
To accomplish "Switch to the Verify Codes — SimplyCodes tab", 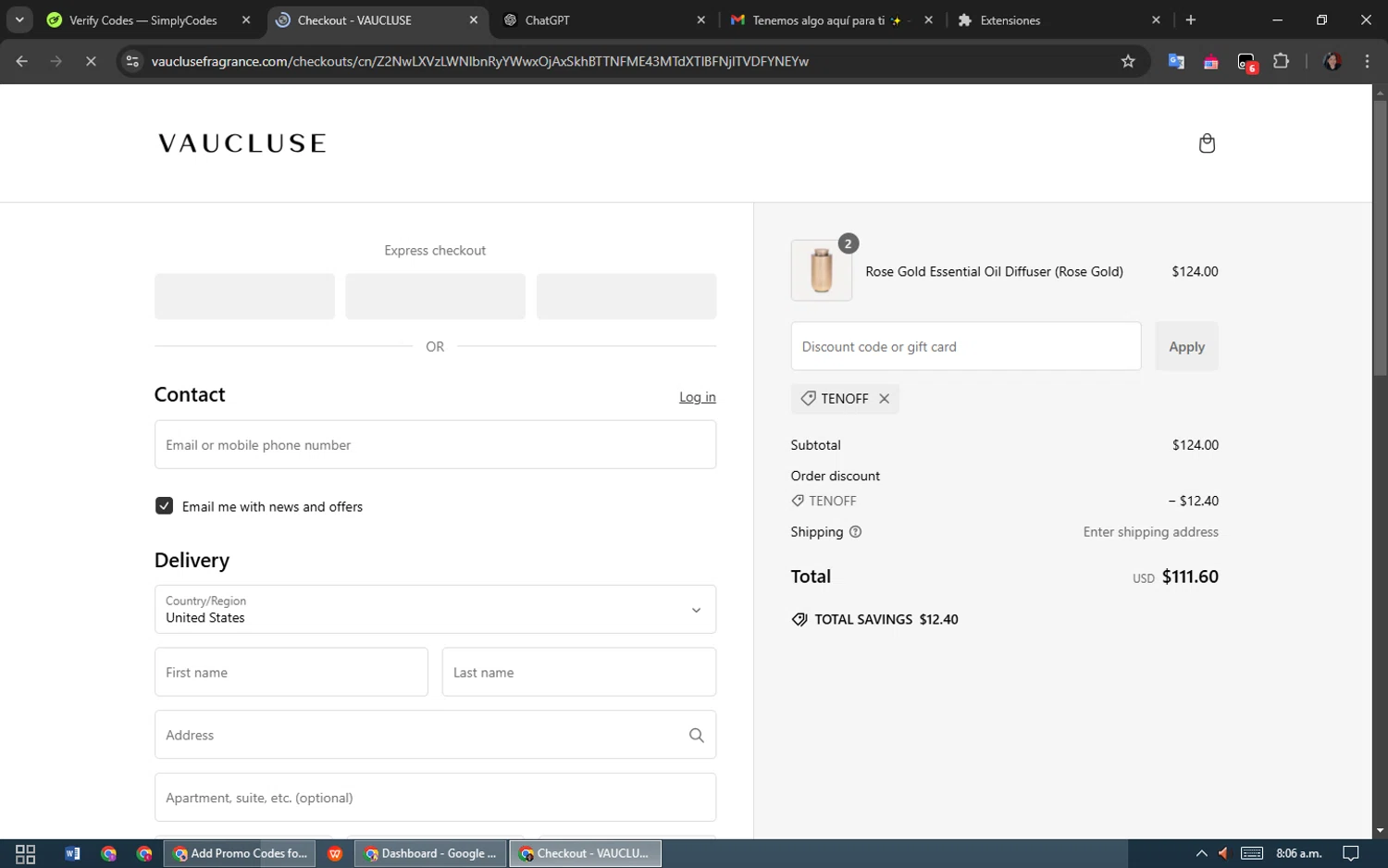I will (x=143, y=20).
